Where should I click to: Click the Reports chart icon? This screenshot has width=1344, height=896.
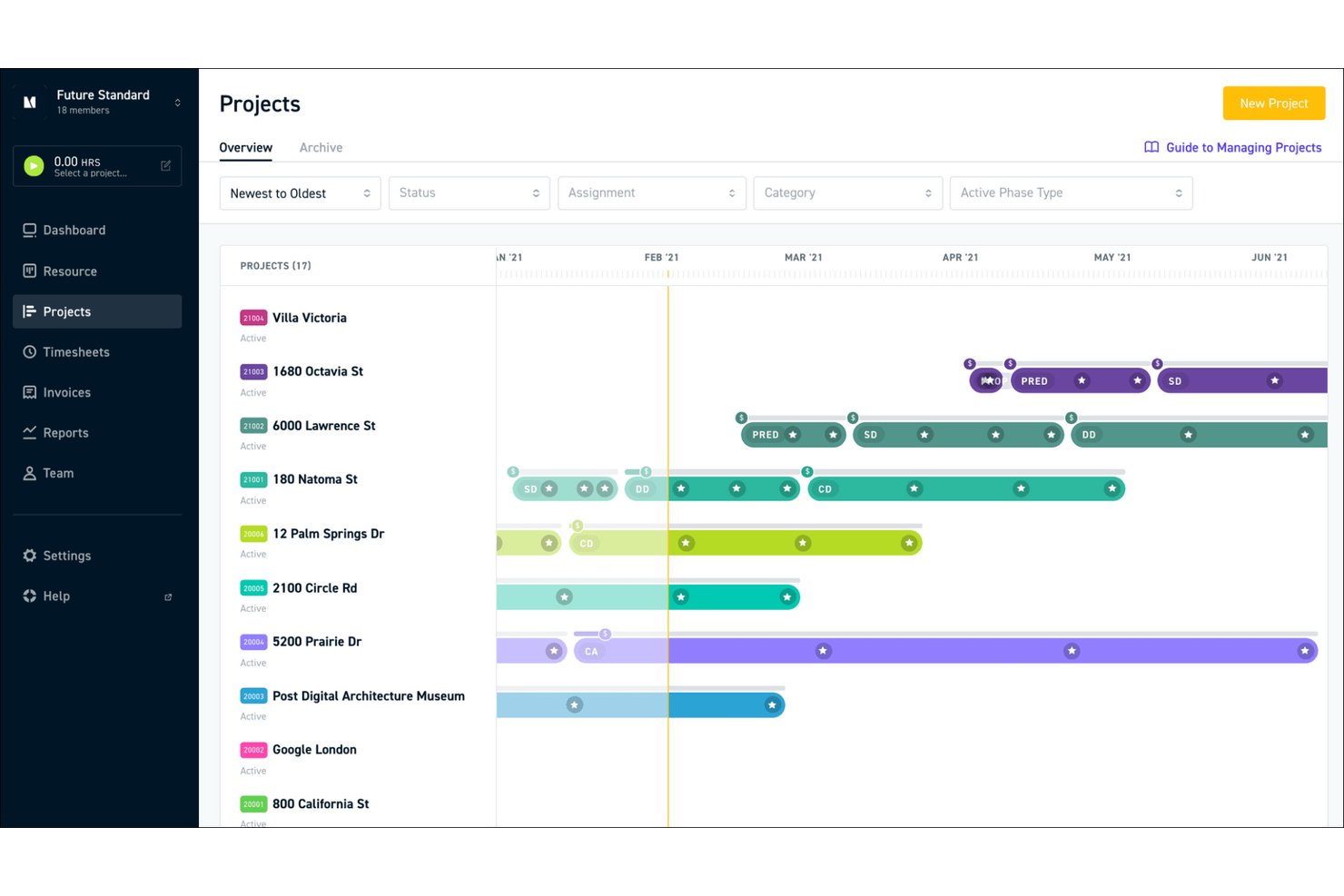coord(30,432)
